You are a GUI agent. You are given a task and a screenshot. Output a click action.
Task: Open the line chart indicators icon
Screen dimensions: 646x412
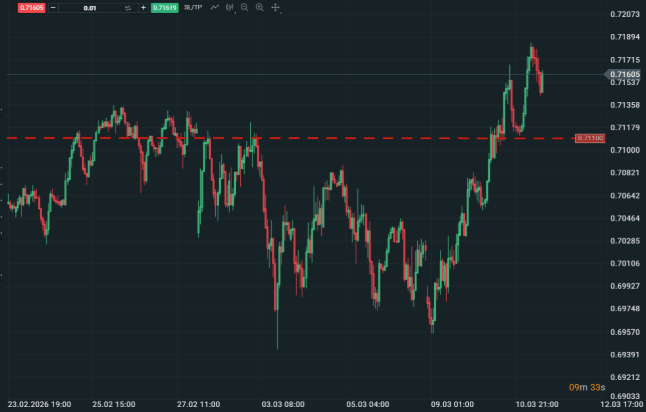click(x=215, y=7)
